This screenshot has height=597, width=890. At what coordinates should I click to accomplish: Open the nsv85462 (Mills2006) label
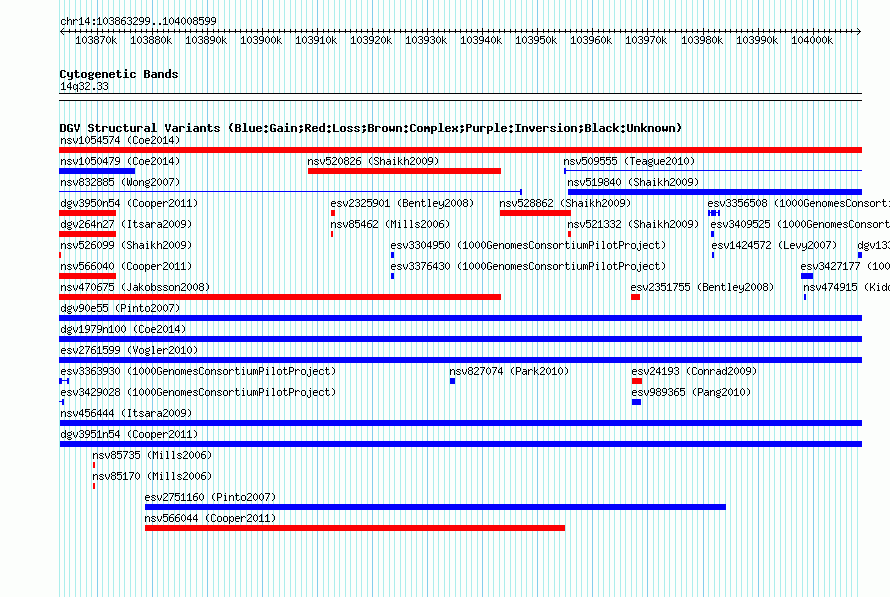390,224
